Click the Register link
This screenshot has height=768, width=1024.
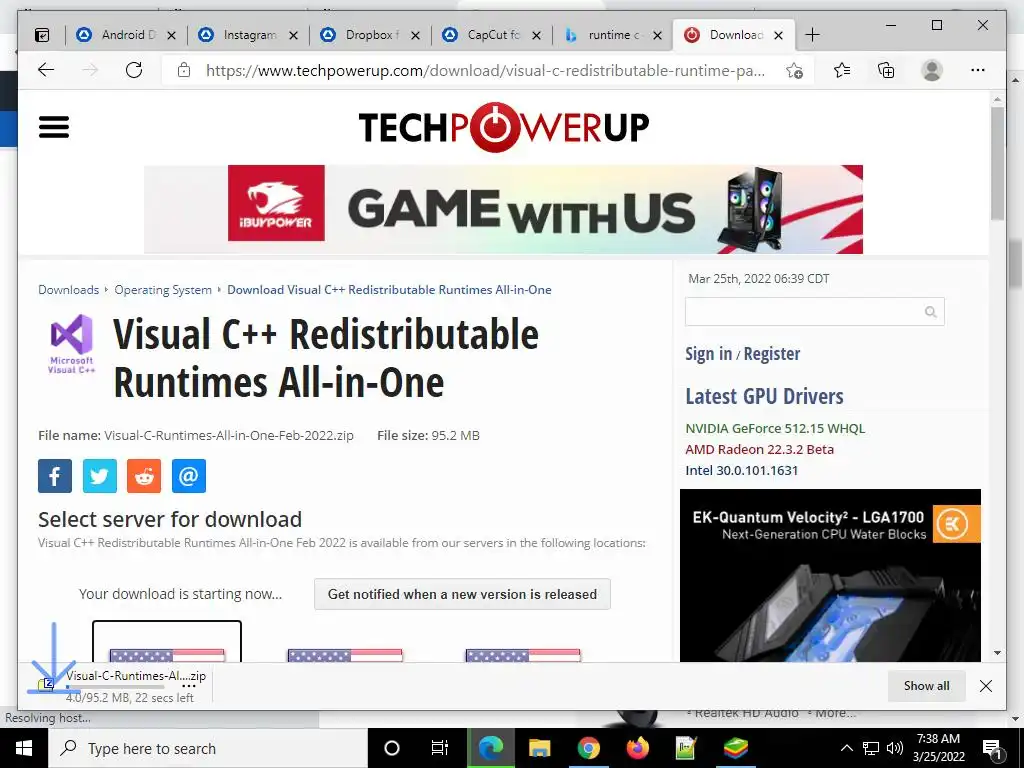pyautogui.click(x=772, y=353)
